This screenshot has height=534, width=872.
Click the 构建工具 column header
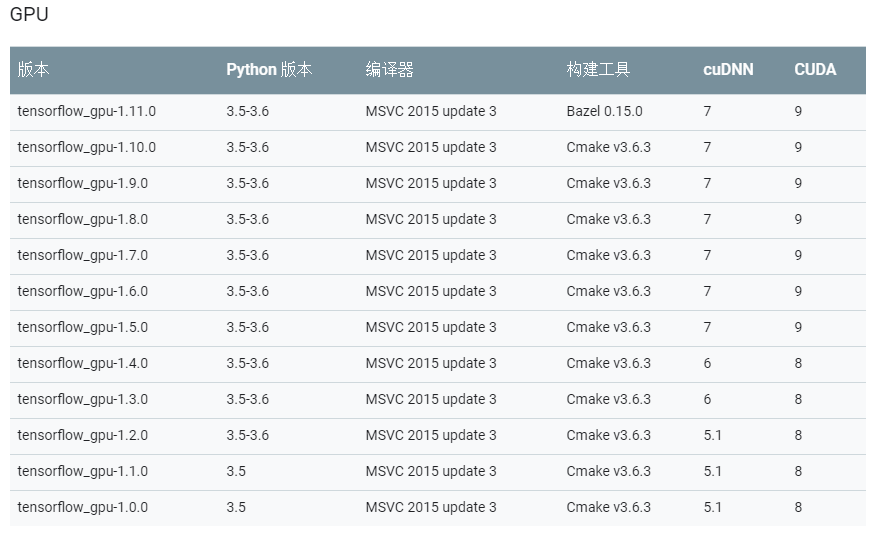click(598, 70)
